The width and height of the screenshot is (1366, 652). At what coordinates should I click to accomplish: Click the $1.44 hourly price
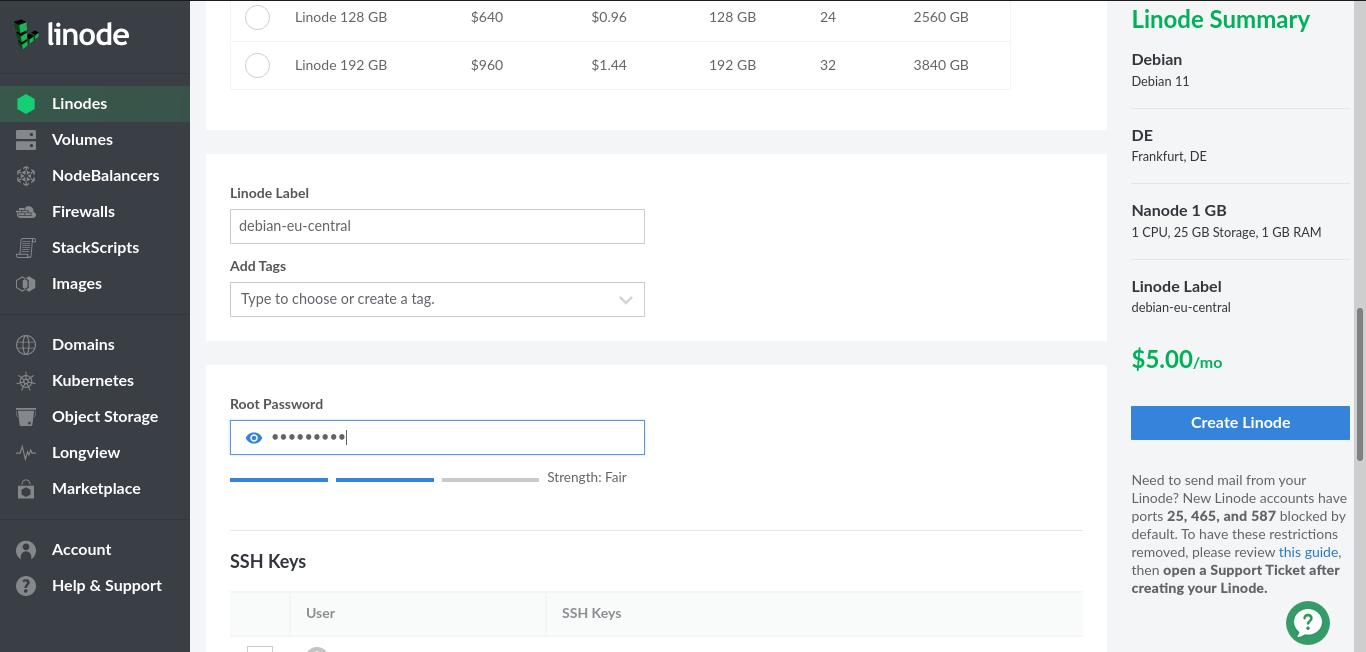tap(609, 65)
